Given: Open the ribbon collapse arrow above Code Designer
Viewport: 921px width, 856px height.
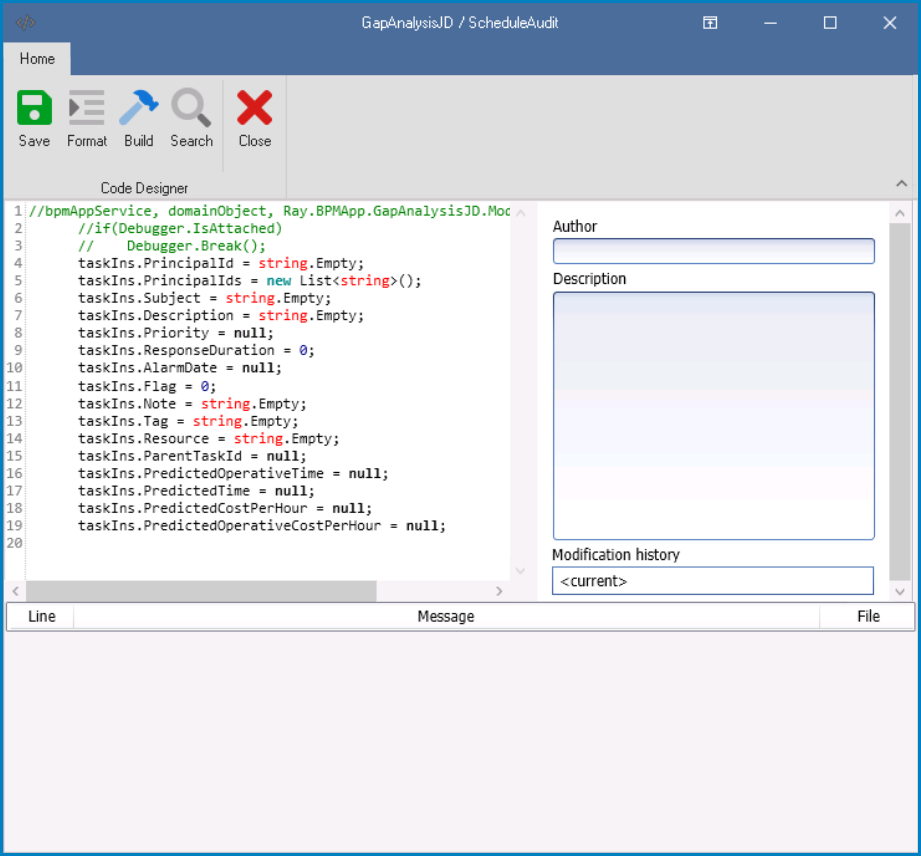Looking at the screenshot, I should coord(901,184).
